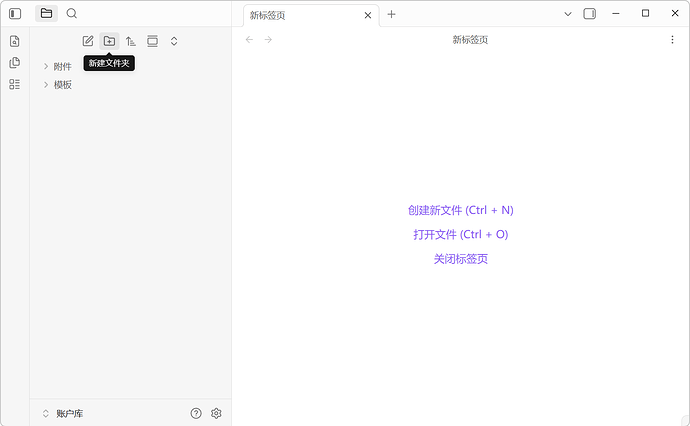Screen dimensions: 690x426
Task: Toggle the left sidebar collapse icon
Action: point(15,14)
